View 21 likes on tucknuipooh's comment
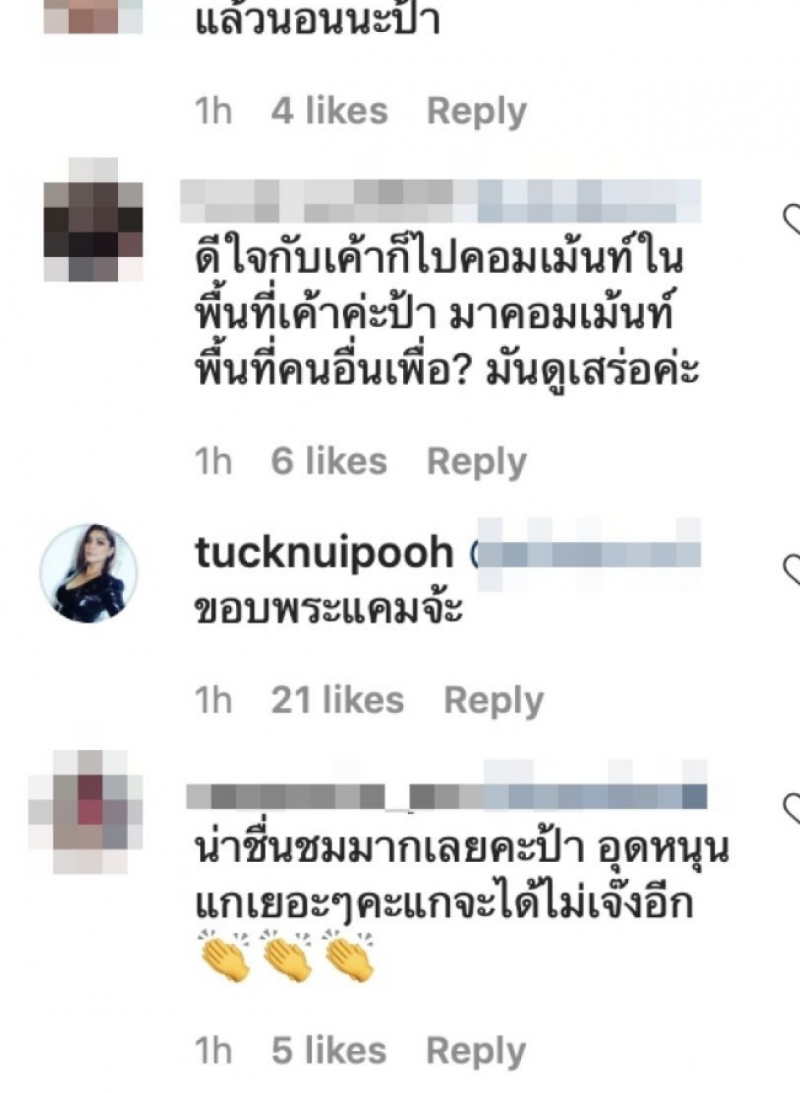Viewport: 800px width, 1093px height. point(337,701)
